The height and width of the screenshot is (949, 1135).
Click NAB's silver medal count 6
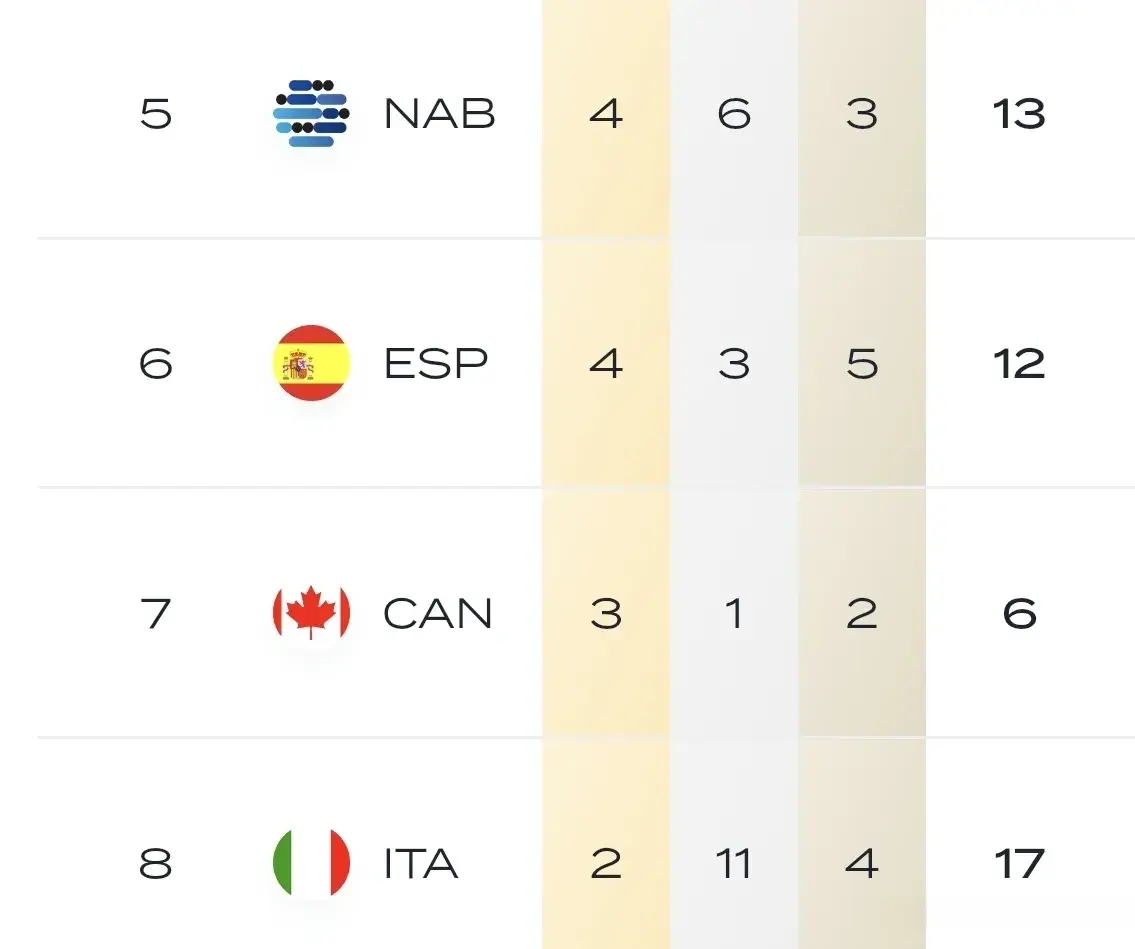pyautogui.click(x=734, y=114)
